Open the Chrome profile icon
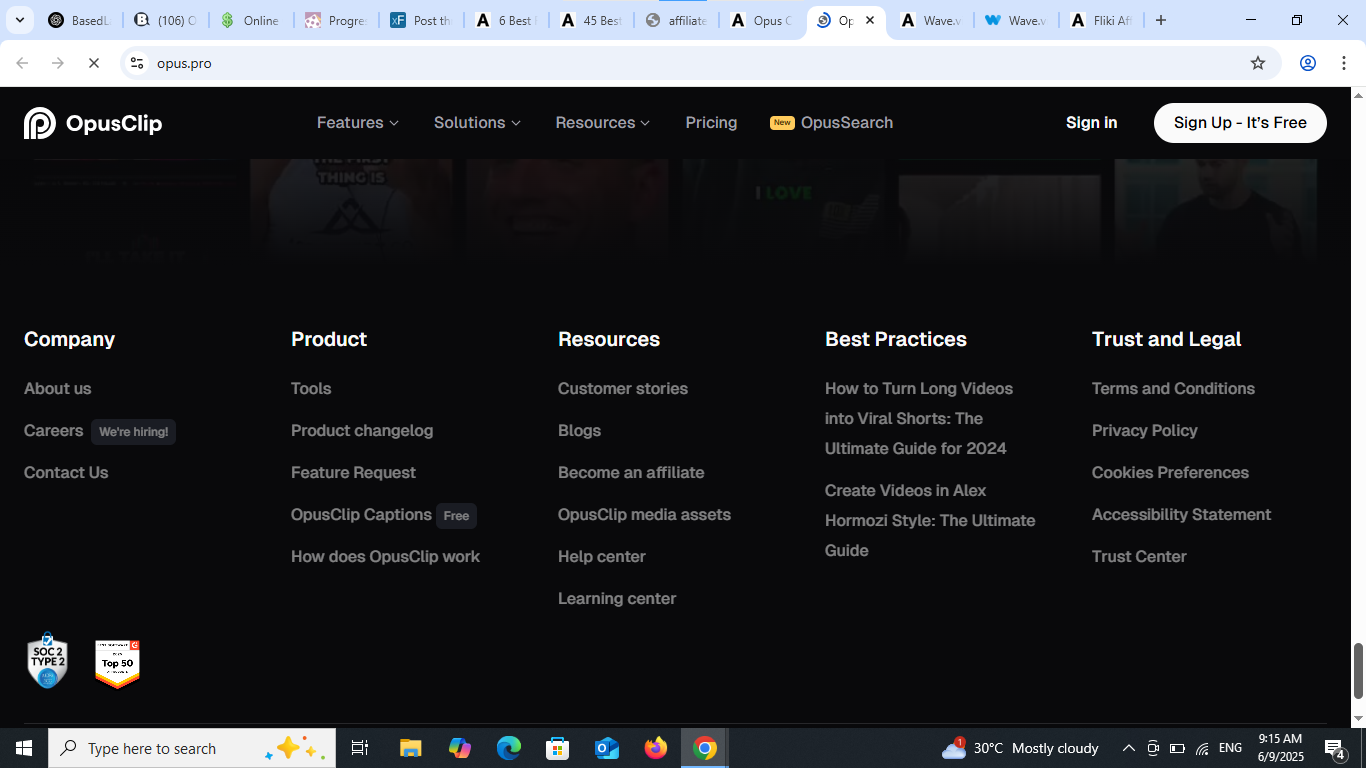Viewport: 1366px width, 768px height. 1307,63
